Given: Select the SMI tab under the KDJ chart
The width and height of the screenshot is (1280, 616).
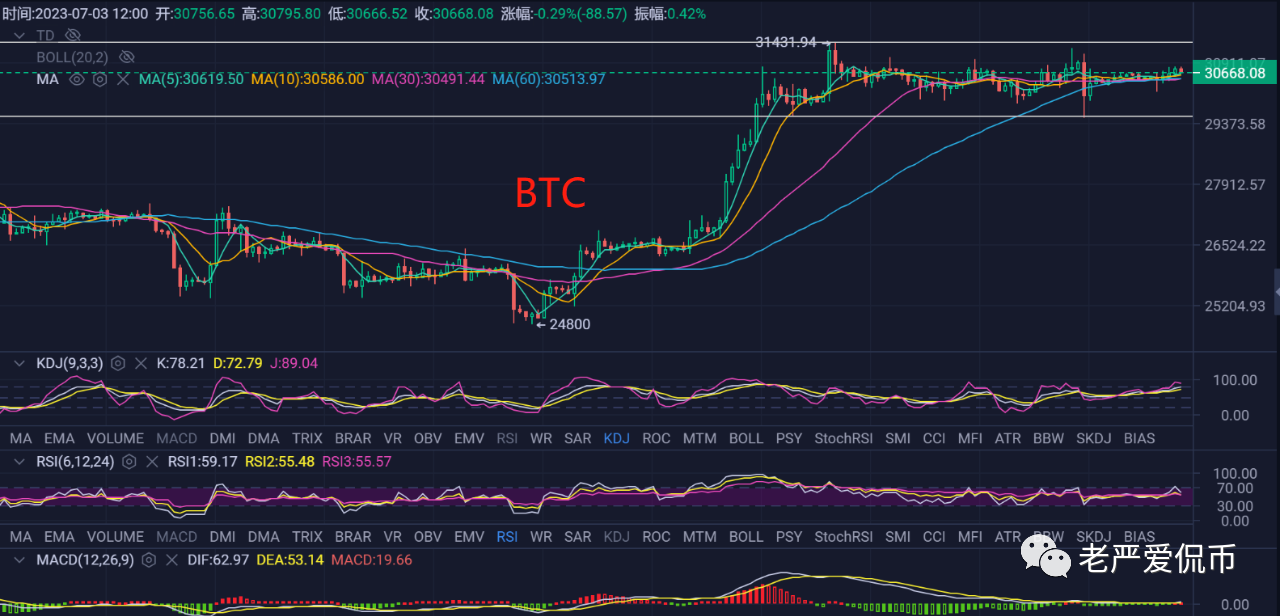Looking at the screenshot, I should pyautogui.click(x=898, y=438).
